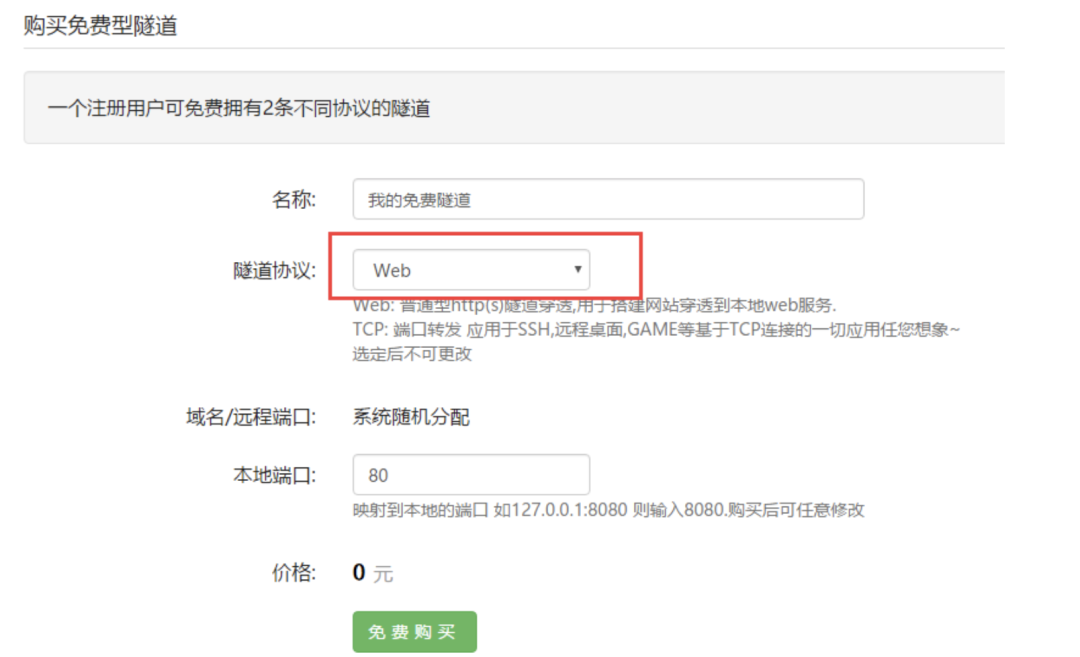The image size is (1080, 657).
Task: Click the bold 0 price value
Action: pyautogui.click(x=360, y=573)
